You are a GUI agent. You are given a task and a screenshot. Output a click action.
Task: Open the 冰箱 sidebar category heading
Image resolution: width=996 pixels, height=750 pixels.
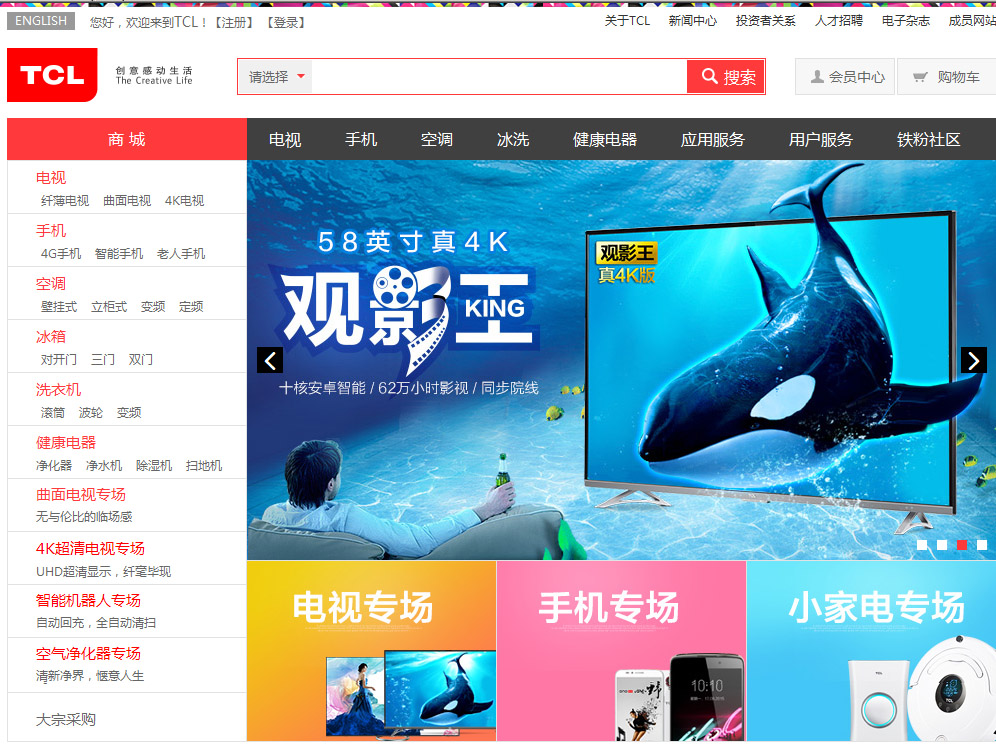[x=51, y=337]
